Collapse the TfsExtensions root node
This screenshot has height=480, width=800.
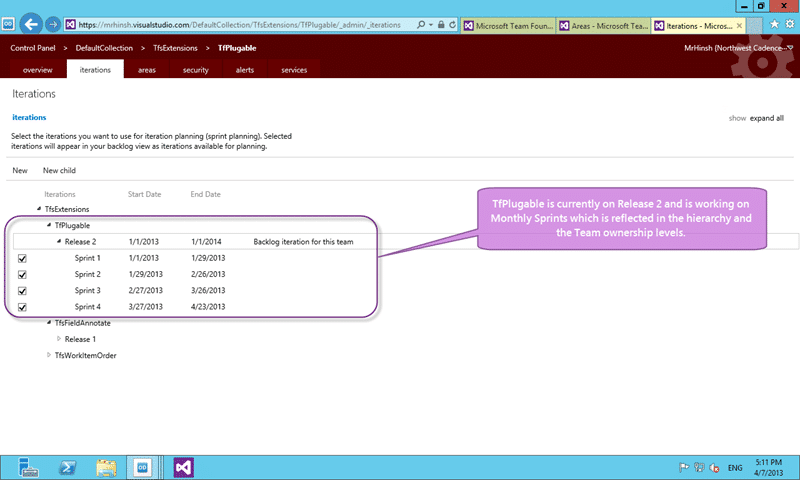pos(39,209)
